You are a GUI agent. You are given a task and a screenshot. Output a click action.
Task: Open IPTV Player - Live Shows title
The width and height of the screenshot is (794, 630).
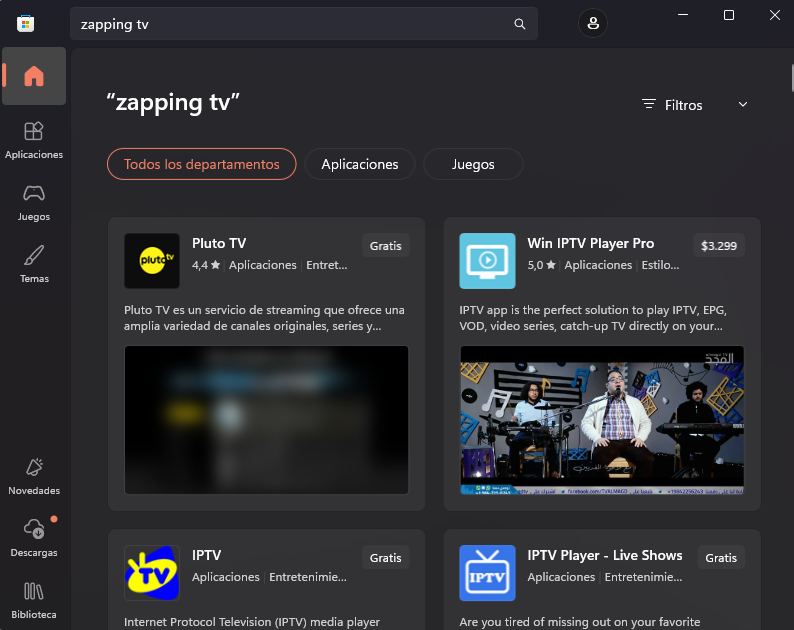[605, 555]
